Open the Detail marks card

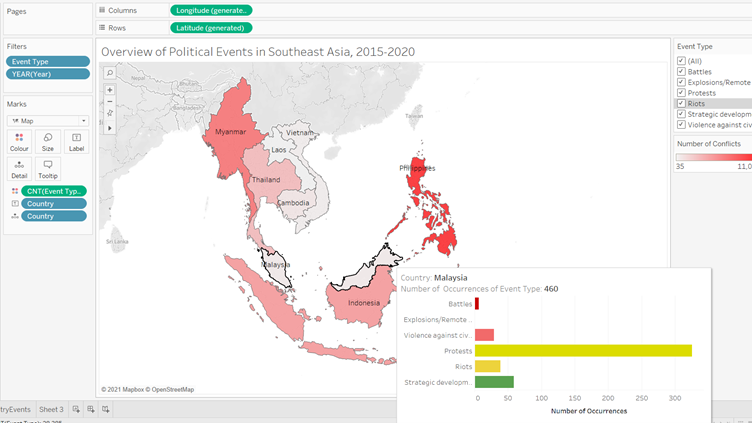coord(19,168)
